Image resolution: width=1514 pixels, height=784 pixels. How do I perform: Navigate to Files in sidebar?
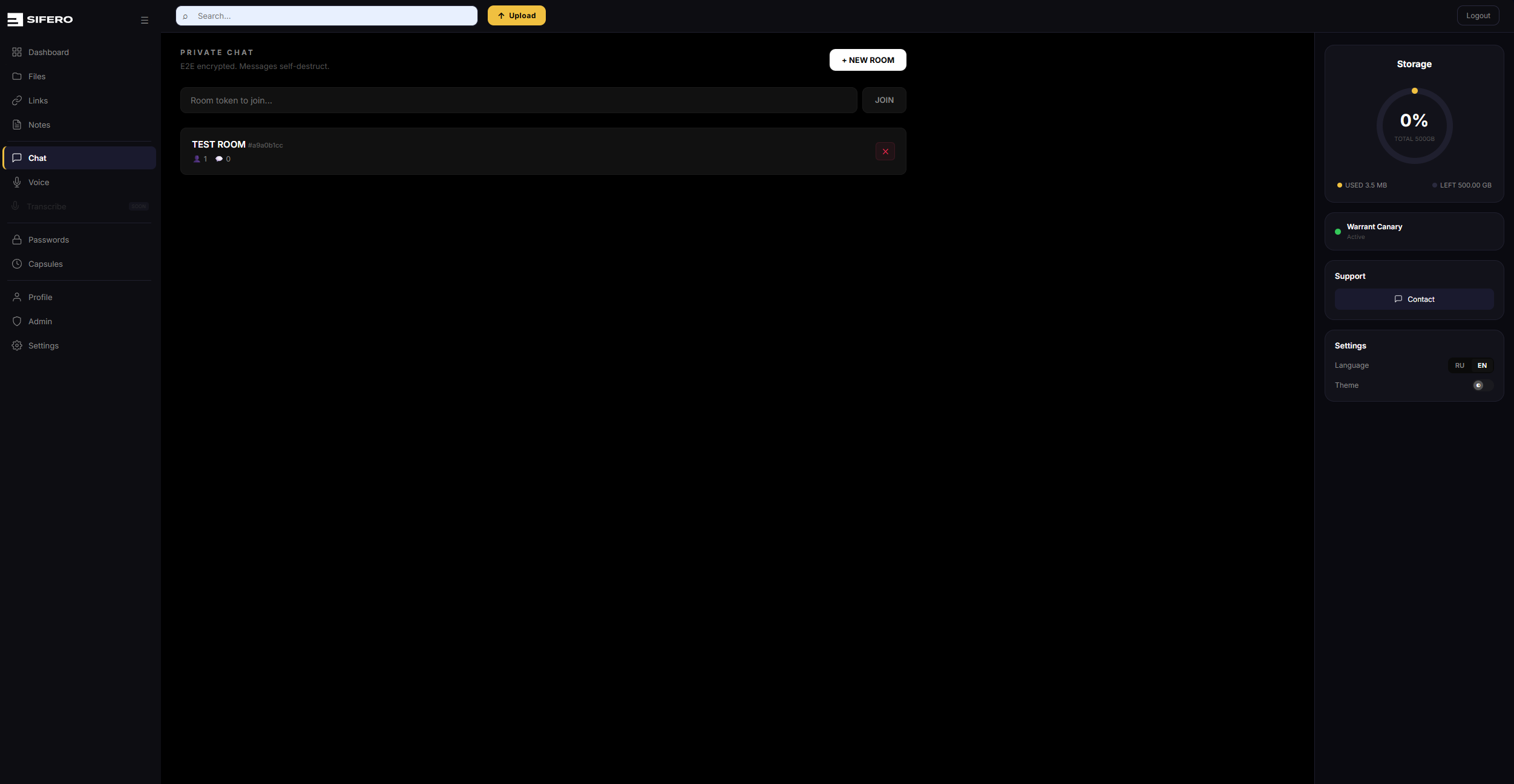37,76
